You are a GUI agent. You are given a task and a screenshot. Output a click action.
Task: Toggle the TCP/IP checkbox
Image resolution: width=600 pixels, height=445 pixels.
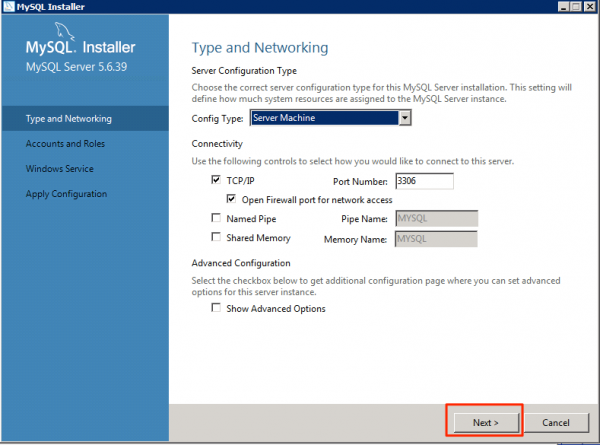(x=216, y=179)
